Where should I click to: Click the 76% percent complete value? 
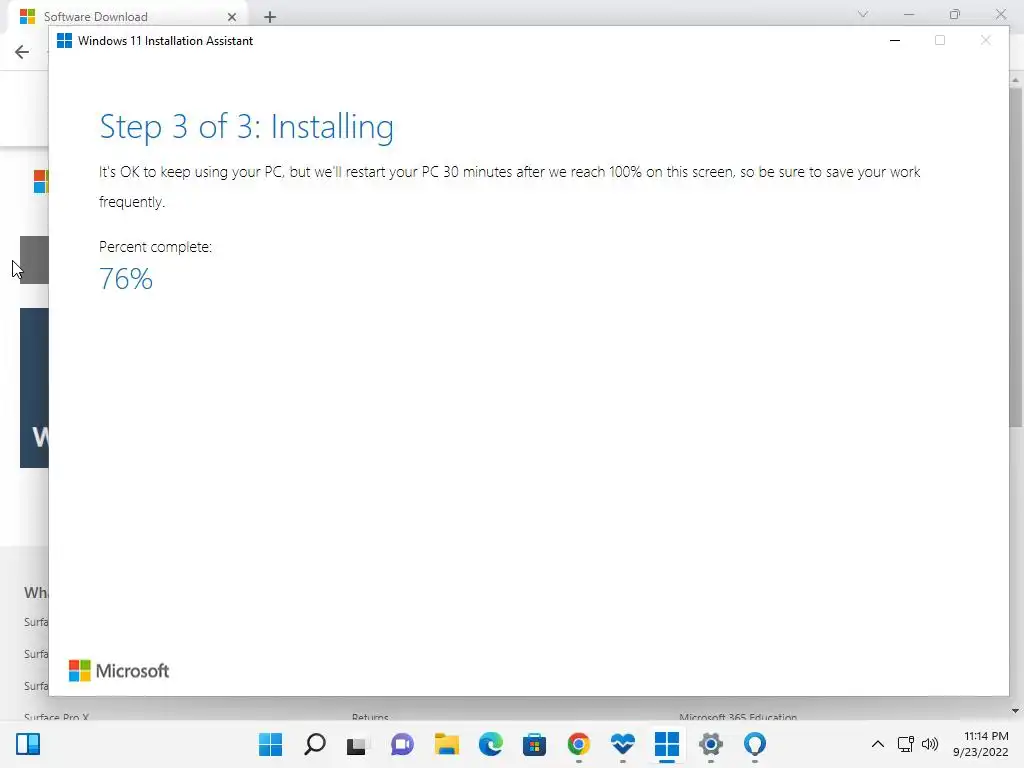click(x=125, y=279)
